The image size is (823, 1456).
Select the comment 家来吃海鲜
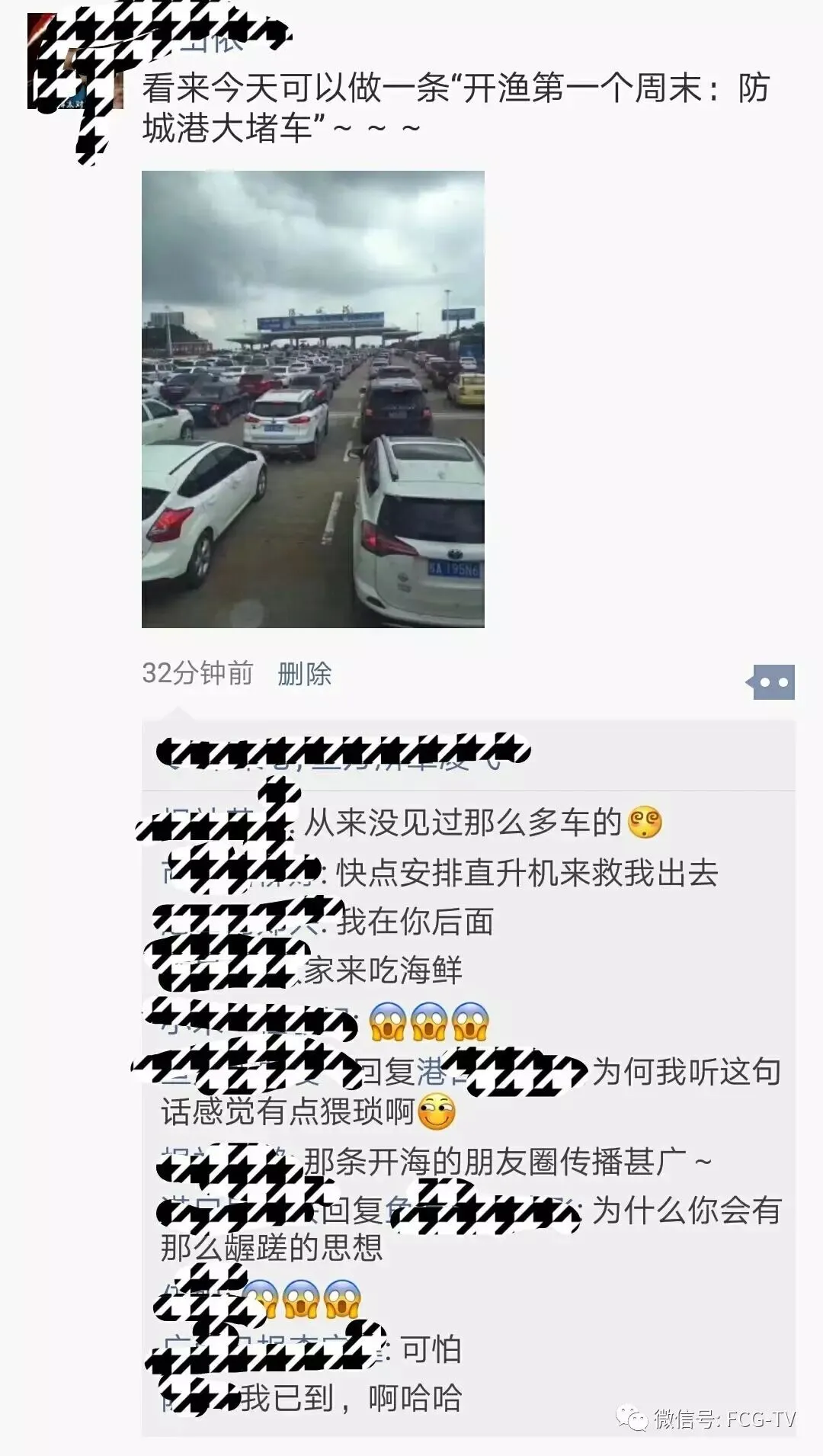(383, 970)
